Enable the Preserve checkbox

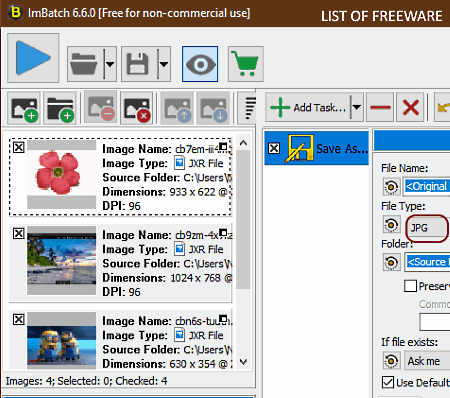410,286
